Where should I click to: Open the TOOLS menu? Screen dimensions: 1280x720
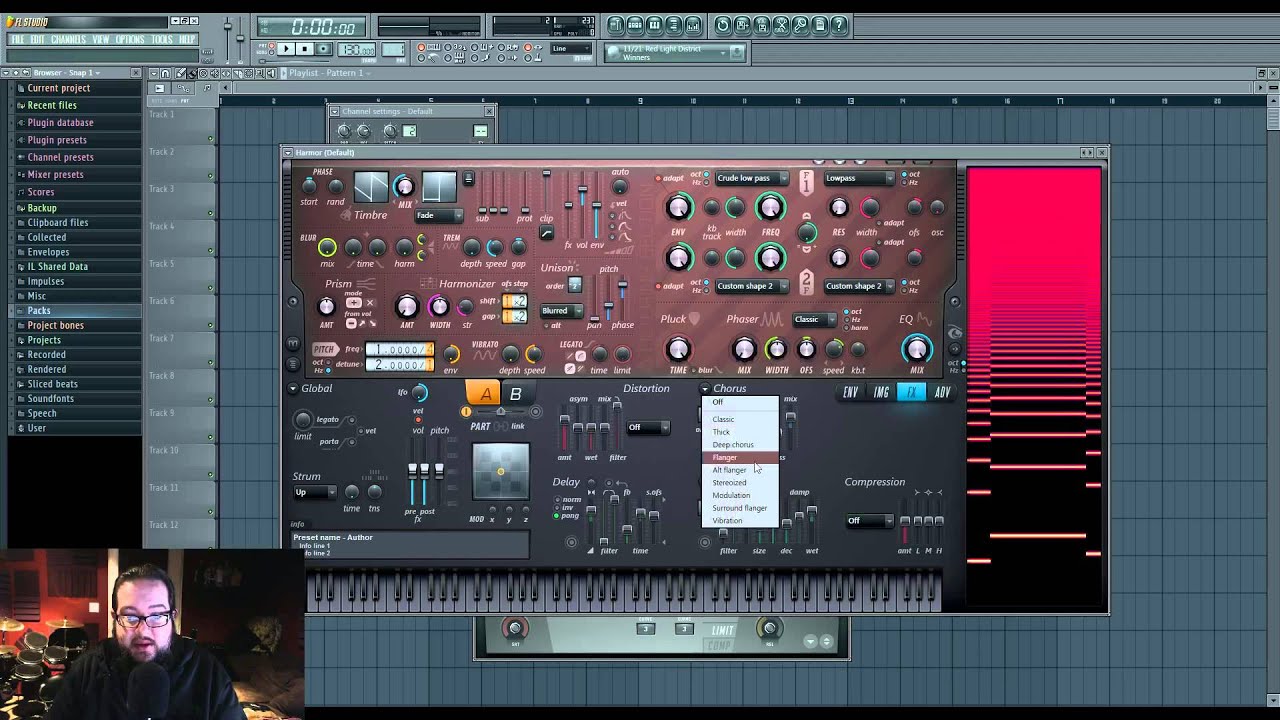(x=162, y=40)
